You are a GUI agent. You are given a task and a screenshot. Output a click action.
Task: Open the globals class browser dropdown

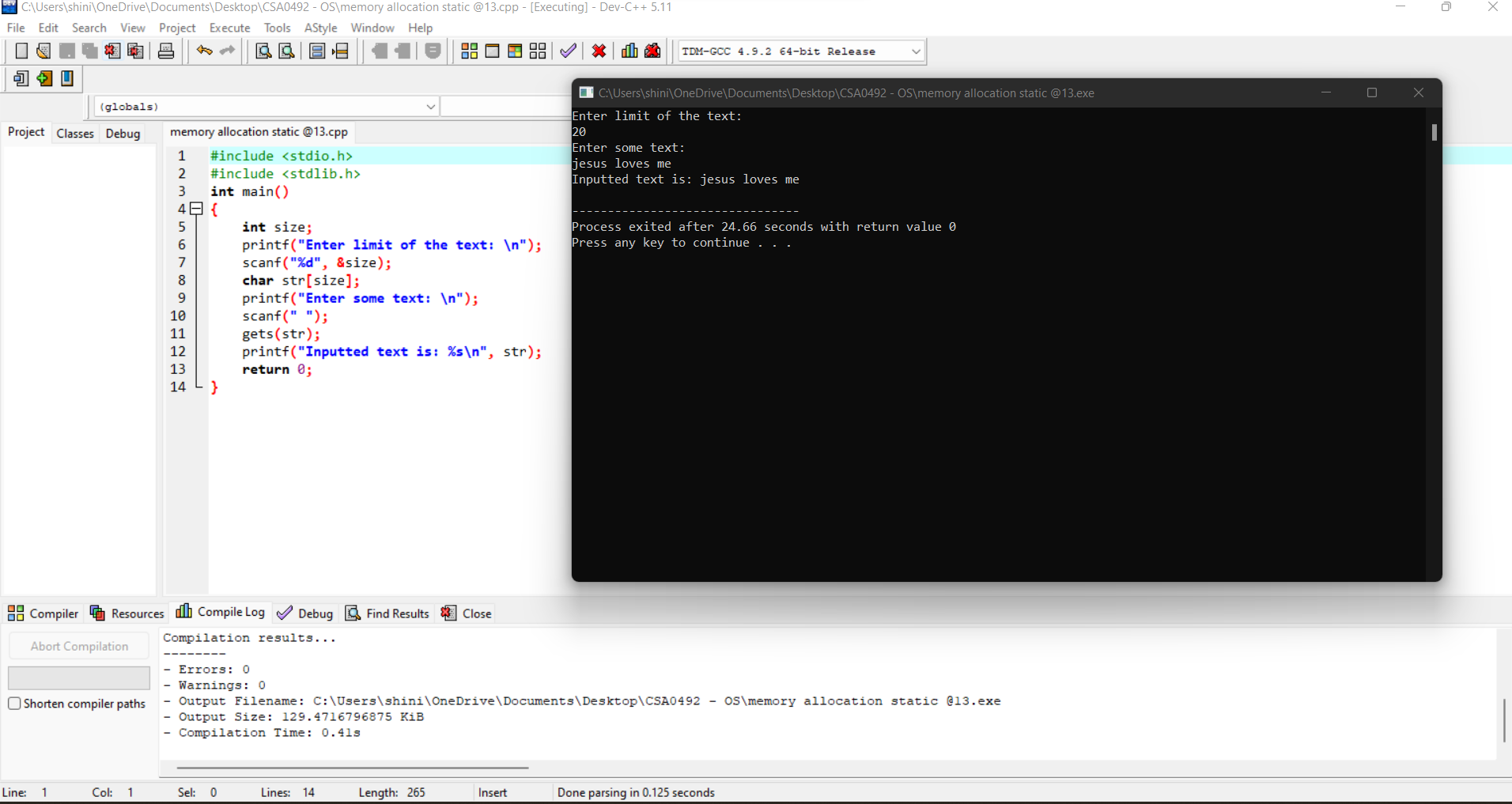(429, 106)
